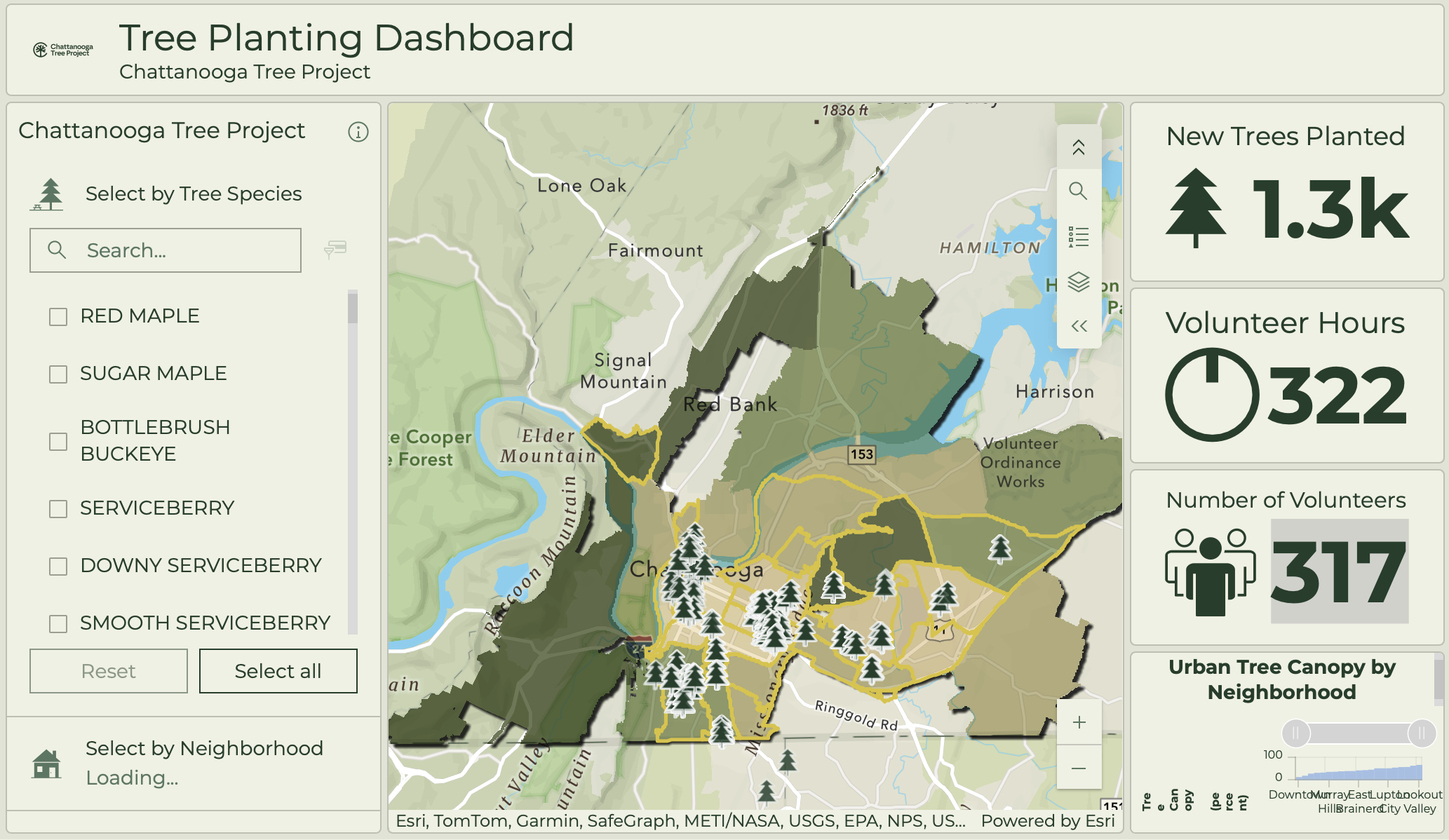Click the Urban Tree Canopy by Neighborhood header

[x=1282, y=679]
